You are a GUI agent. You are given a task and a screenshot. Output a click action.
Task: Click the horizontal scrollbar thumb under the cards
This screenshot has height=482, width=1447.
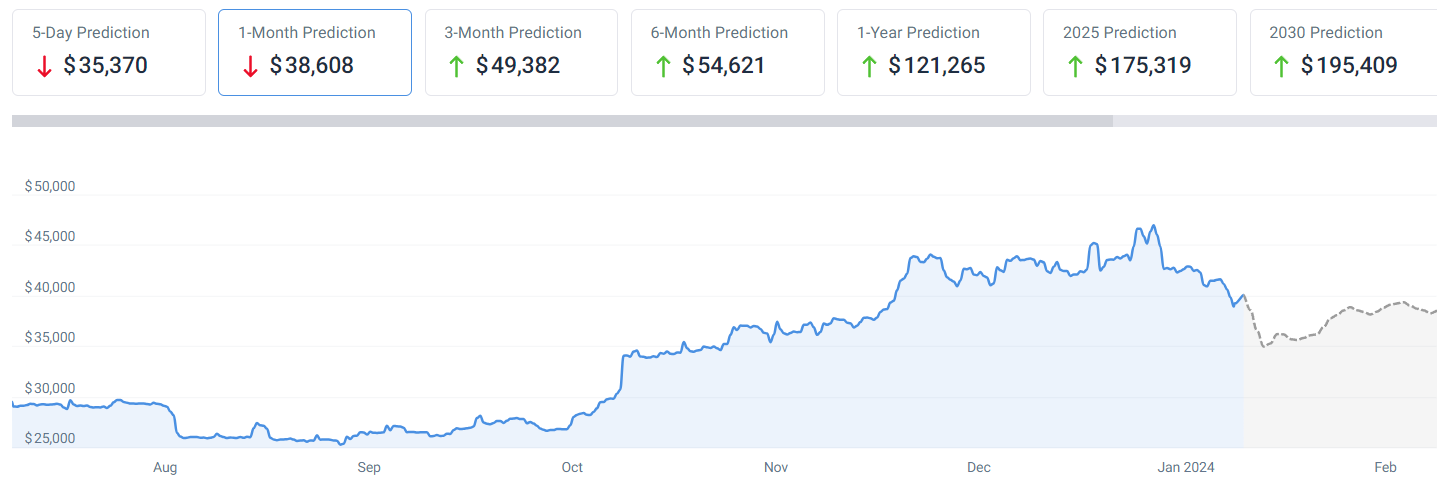pos(562,121)
